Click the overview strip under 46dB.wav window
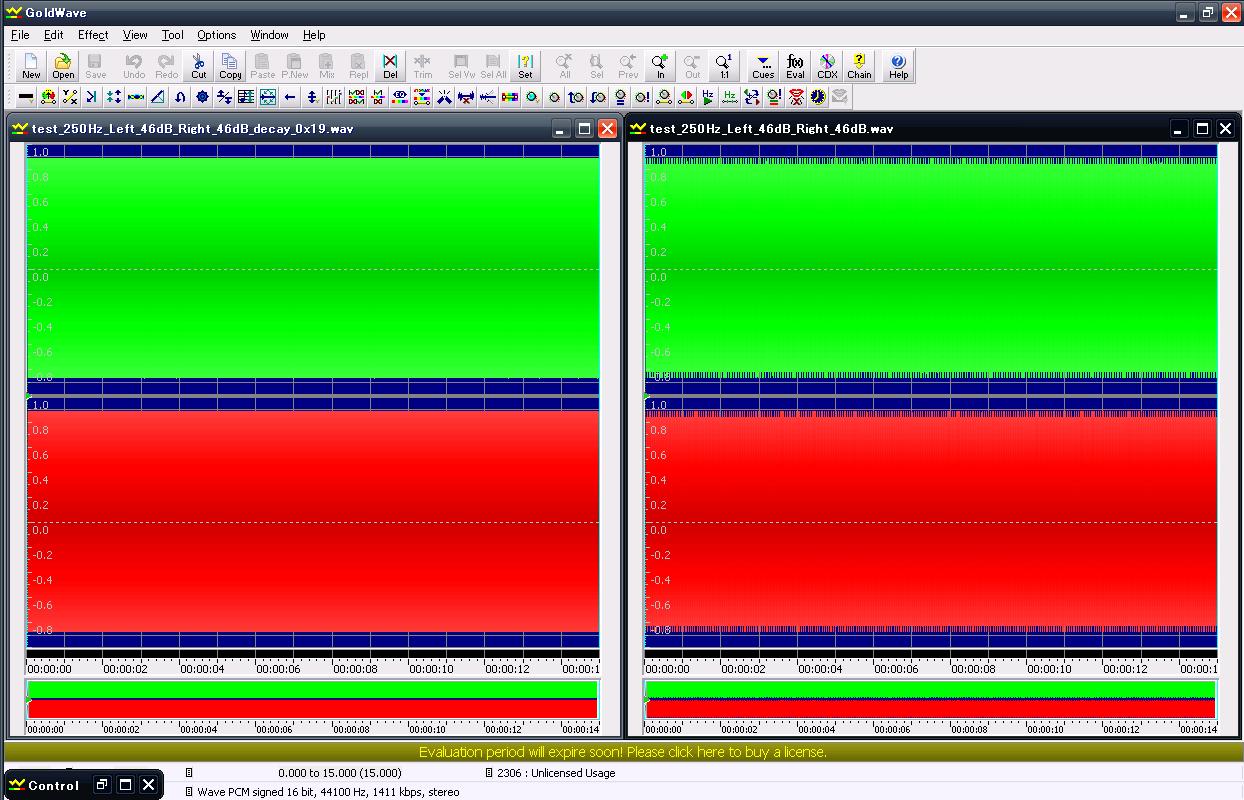Screen dimensions: 1244x800 [x=931, y=699]
